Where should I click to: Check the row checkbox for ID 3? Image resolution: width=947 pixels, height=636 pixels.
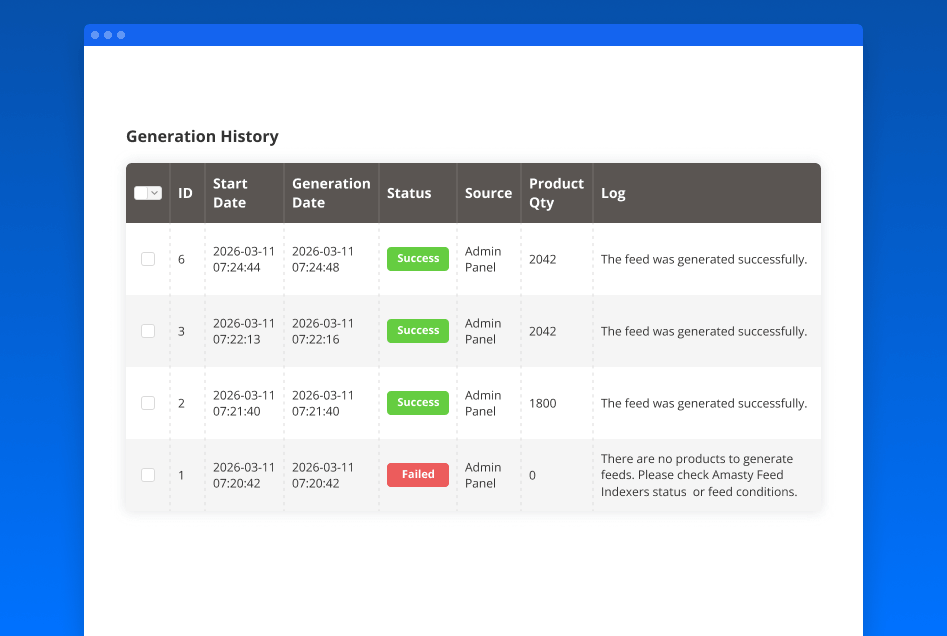tap(147, 330)
